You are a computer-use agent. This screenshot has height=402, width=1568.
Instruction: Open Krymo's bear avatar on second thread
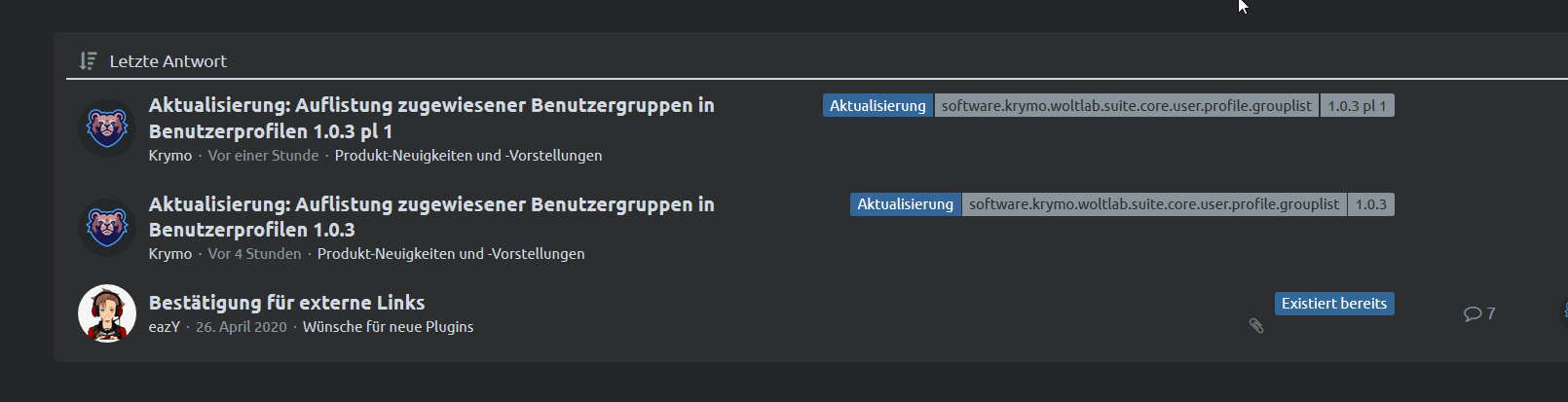coord(107,228)
